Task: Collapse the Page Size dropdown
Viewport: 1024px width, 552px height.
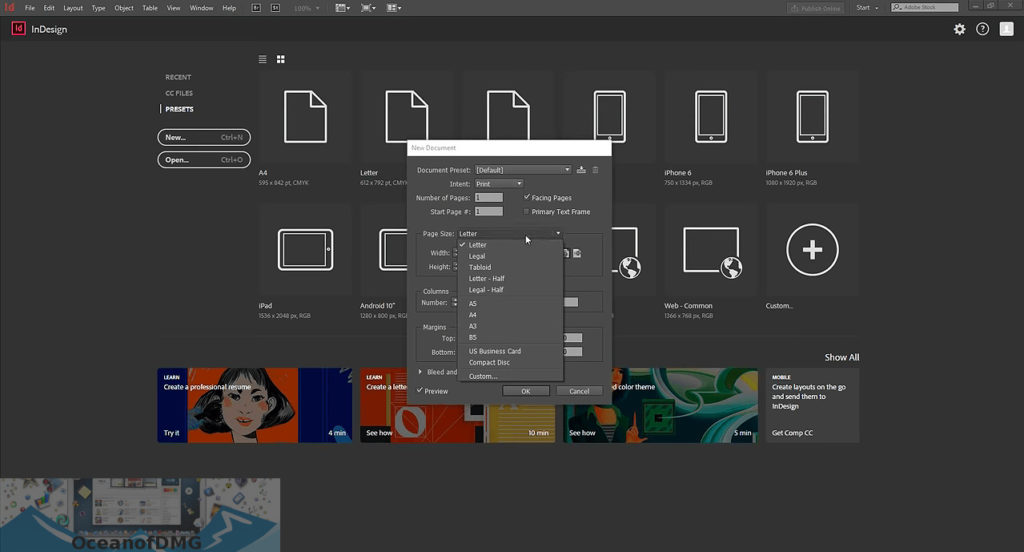Action: click(509, 233)
